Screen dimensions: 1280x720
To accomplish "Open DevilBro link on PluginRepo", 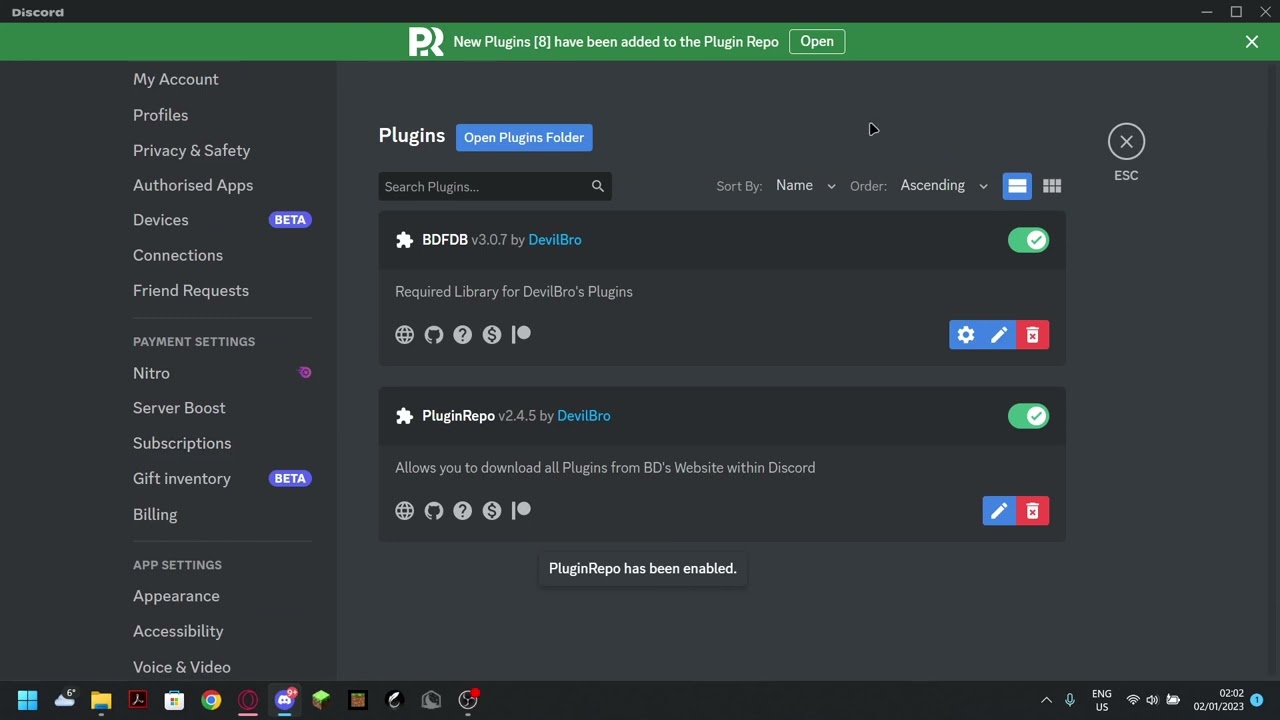I will (x=584, y=416).
